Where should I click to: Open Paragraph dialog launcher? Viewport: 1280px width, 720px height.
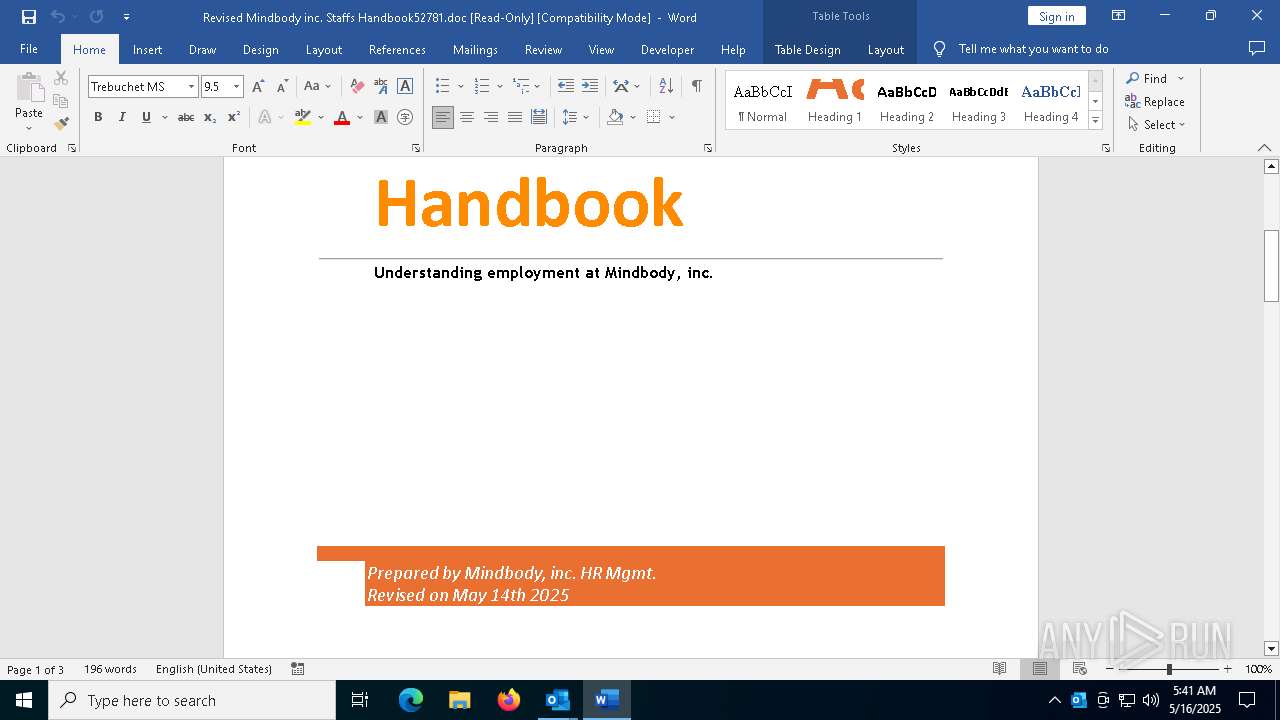(x=708, y=148)
